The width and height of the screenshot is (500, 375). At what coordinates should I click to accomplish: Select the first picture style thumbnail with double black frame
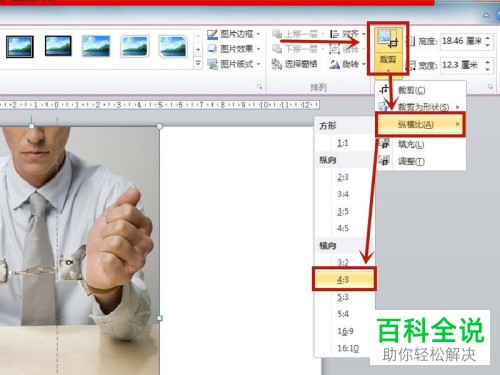click(x=20, y=47)
